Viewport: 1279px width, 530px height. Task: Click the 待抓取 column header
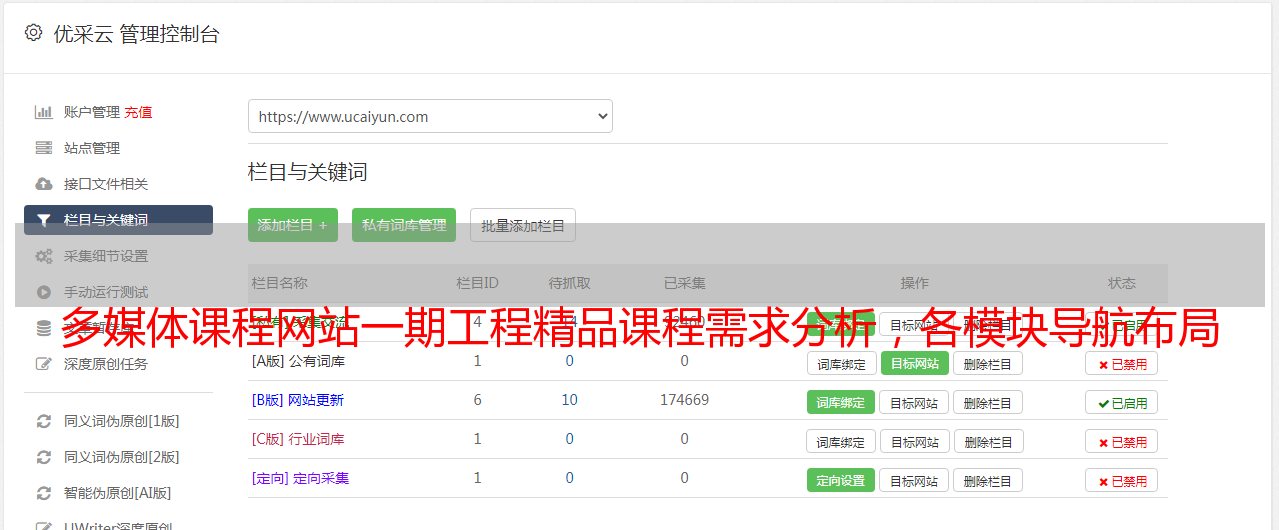[x=569, y=283]
